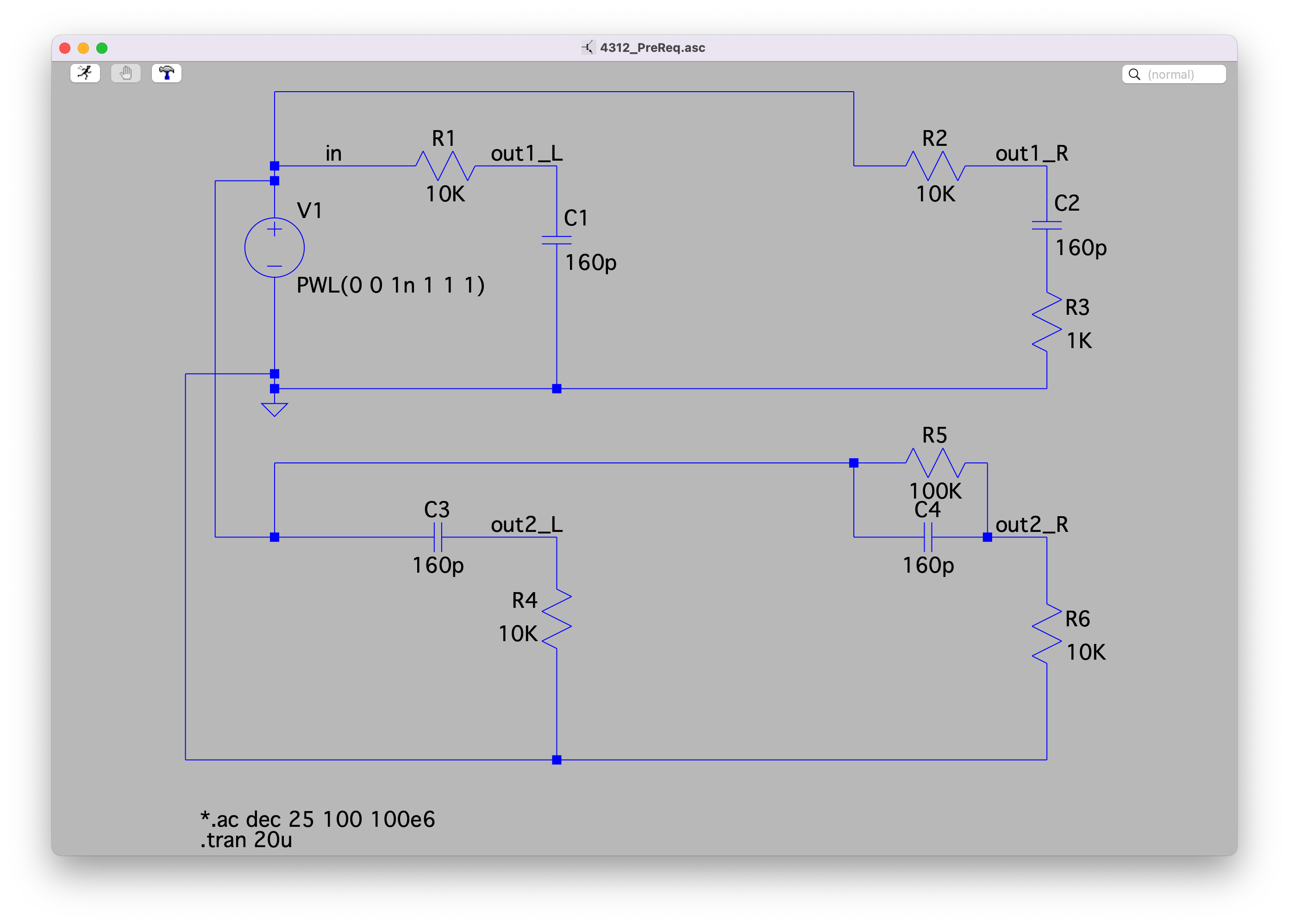Open the Control Panel hammer icon
1289x924 pixels.
(167, 73)
